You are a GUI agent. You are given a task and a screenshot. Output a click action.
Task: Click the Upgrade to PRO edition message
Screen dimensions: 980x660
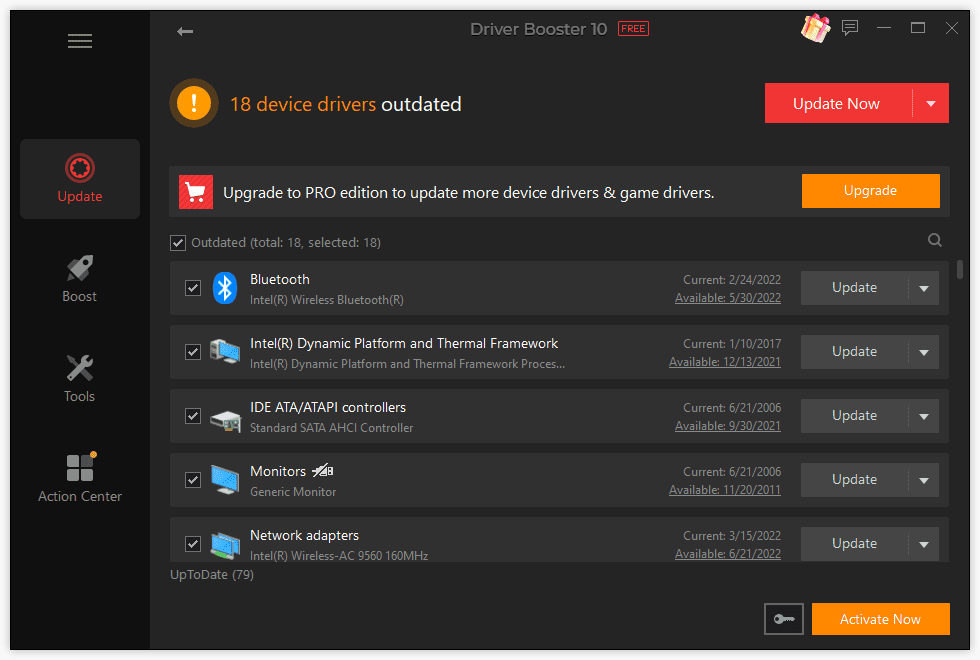pos(469,193)
